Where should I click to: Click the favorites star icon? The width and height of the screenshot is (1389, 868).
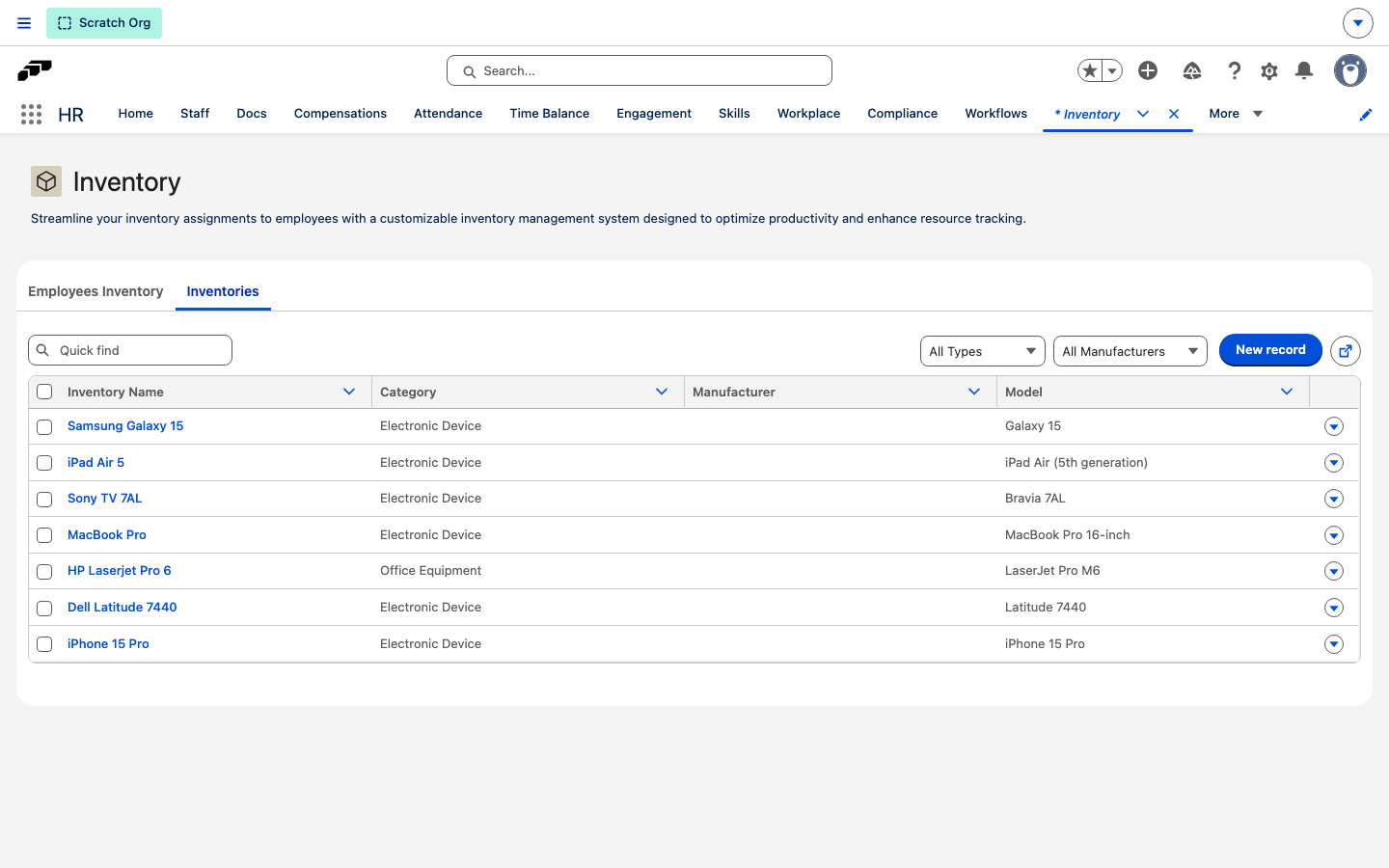pyautogui.click(x=1090, y=70)
